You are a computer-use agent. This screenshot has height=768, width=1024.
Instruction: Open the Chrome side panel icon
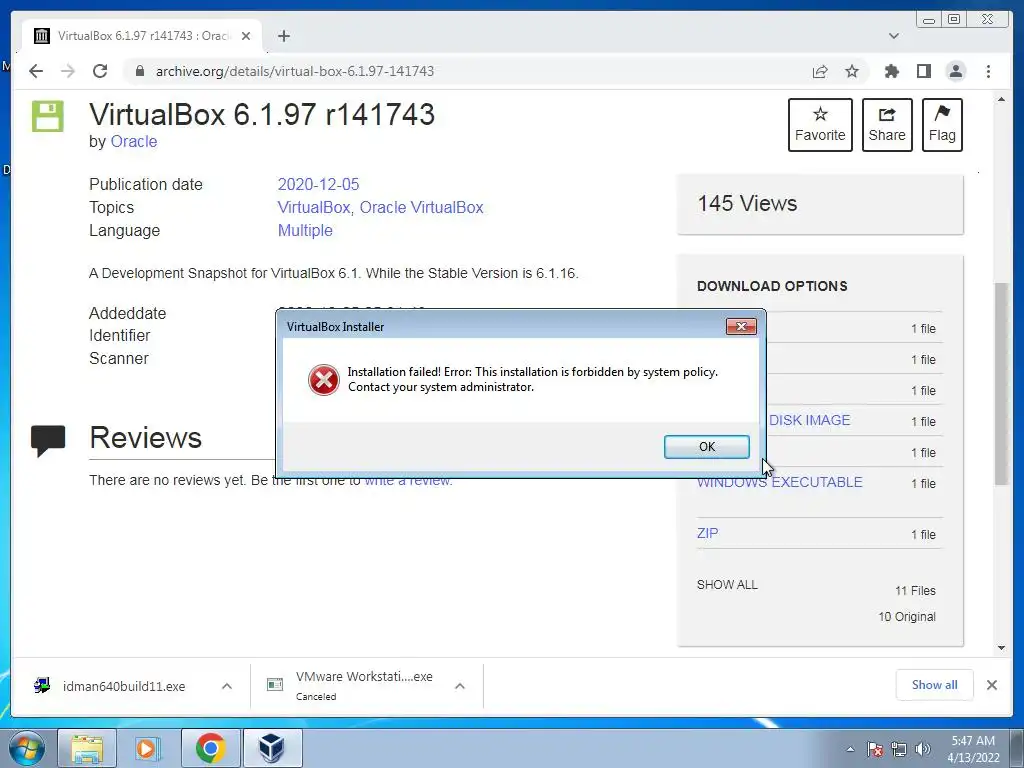click(x=923, y=71)
